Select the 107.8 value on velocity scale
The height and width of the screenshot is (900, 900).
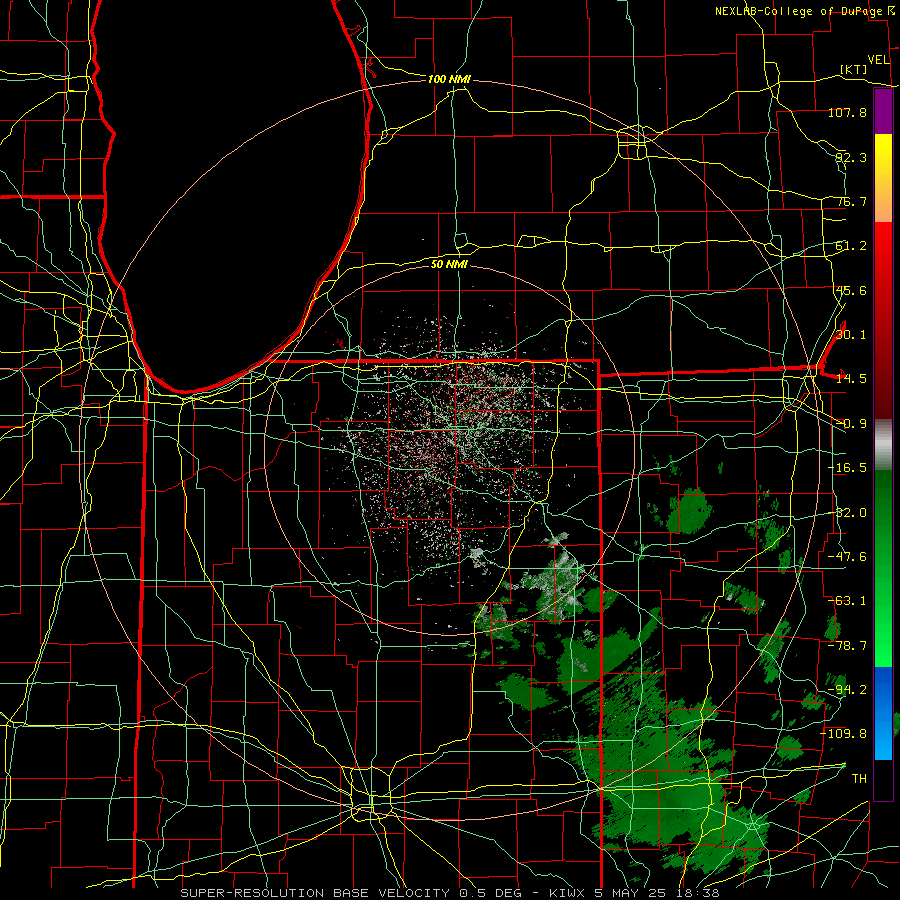point(847,112)
